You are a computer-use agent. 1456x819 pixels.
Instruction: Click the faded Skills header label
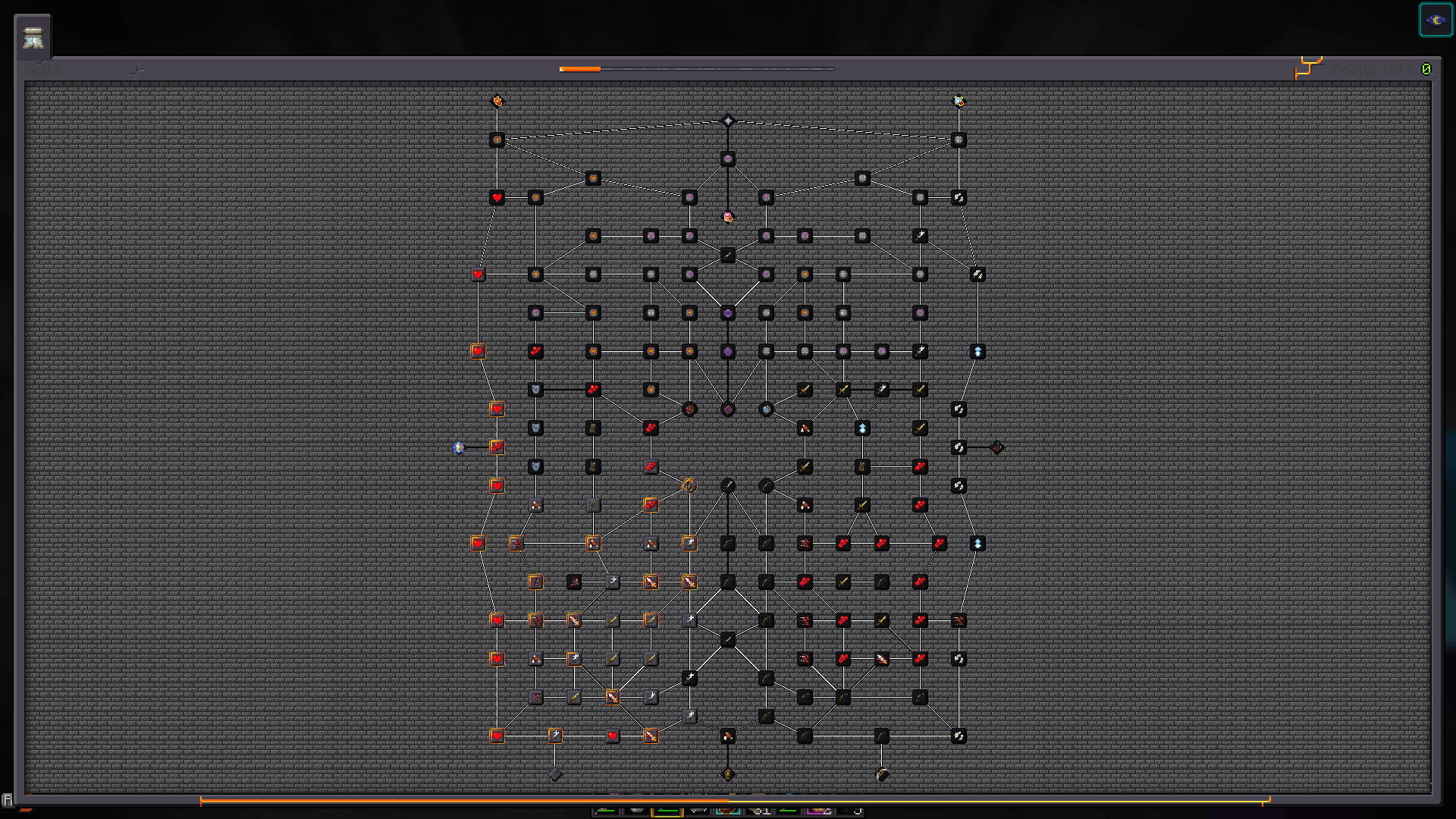(x=42, y=69)
